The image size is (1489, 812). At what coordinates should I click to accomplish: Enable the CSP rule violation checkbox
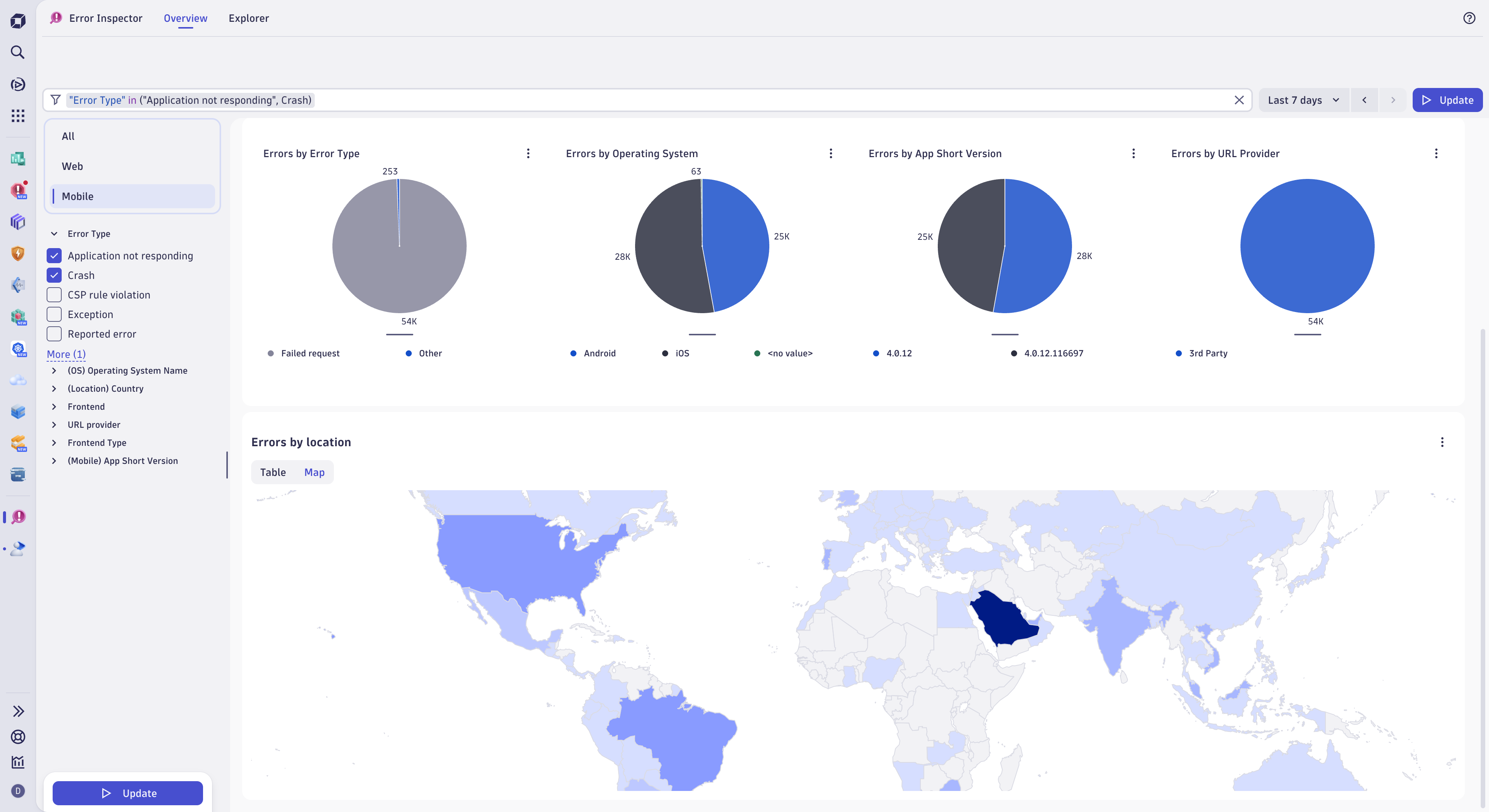click(55, 295)
